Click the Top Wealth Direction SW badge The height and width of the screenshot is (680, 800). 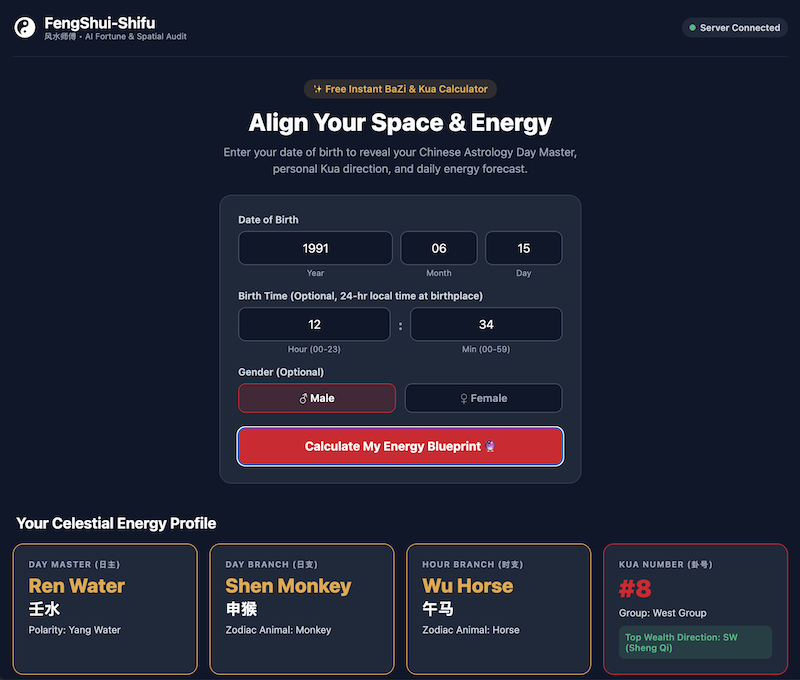coord(695,642)
